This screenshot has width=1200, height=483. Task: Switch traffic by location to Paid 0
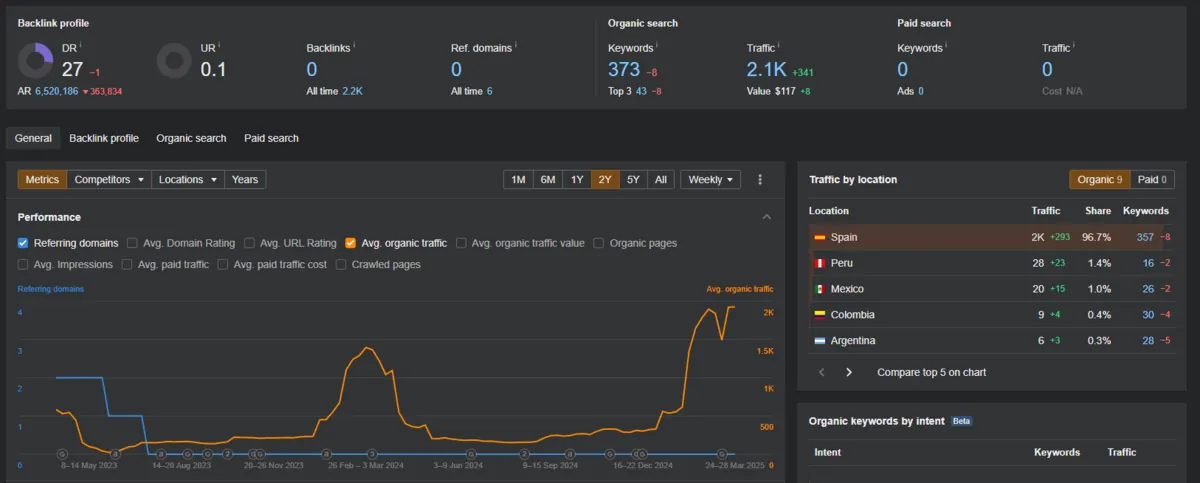(1153, 180)
